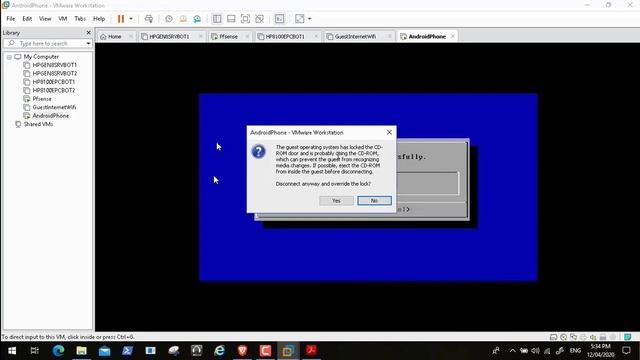Open PowerShell from the taskbar
This screenshot has height=360, width=640.
coord(127,351)
